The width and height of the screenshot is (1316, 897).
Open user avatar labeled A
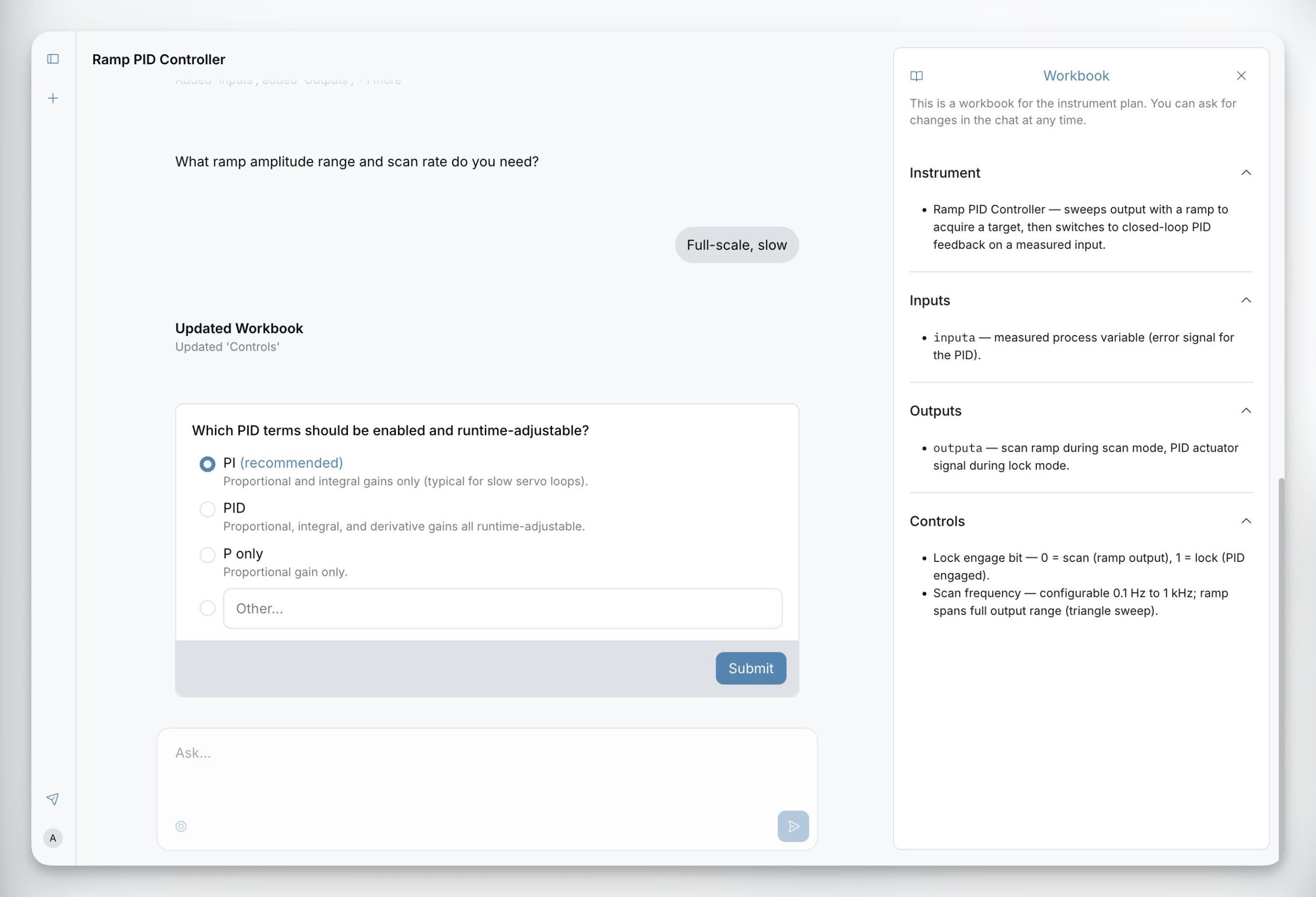coord(52,838)
